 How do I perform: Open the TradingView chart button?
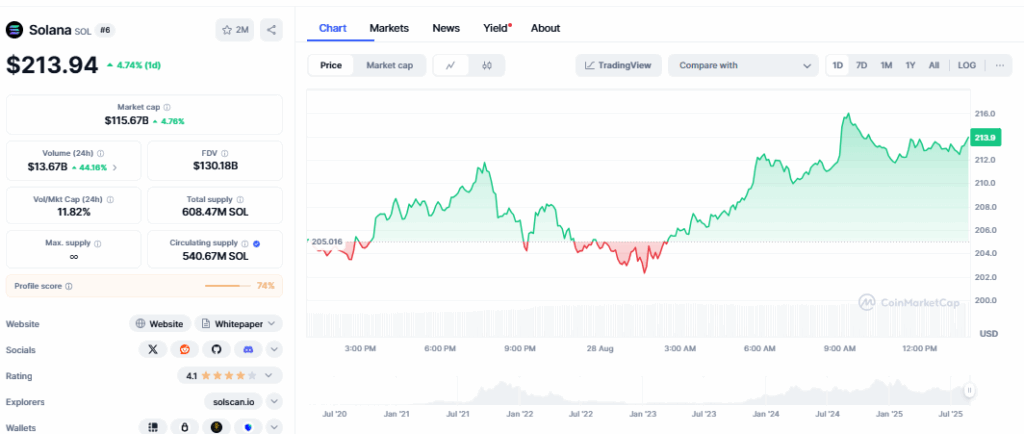[618, 65]
